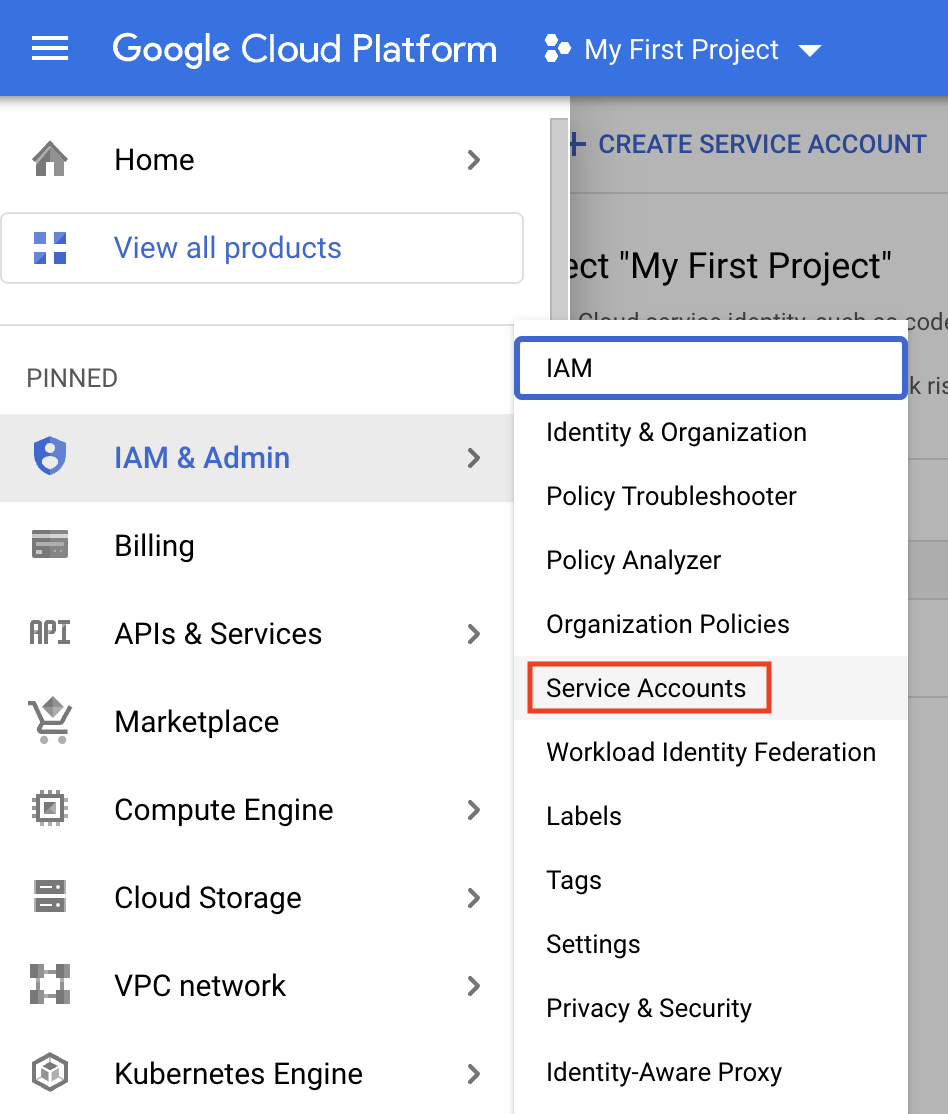Select VPC network in navigation

click(257, 986)
